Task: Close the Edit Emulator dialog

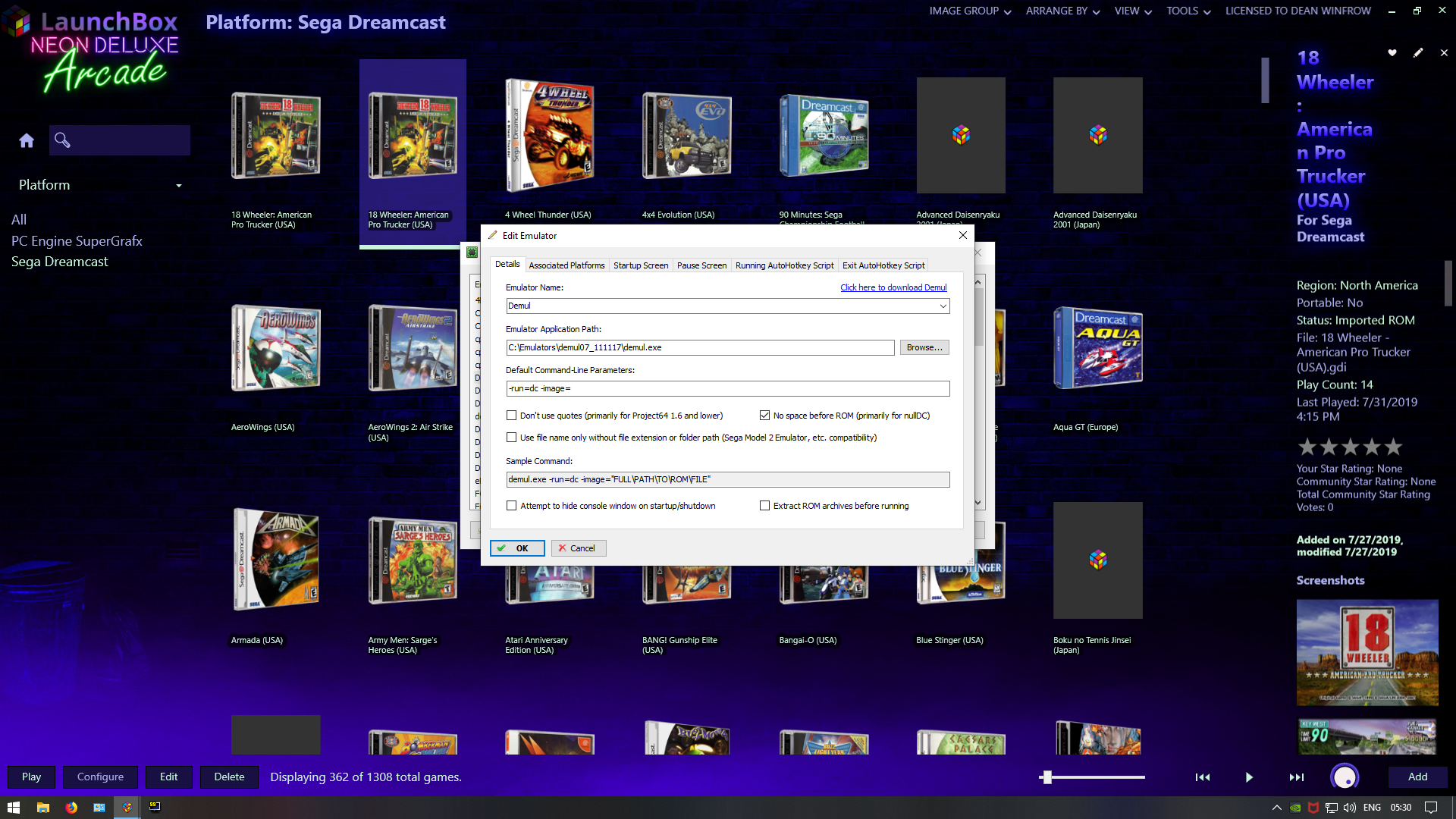Action: (962, 235)
